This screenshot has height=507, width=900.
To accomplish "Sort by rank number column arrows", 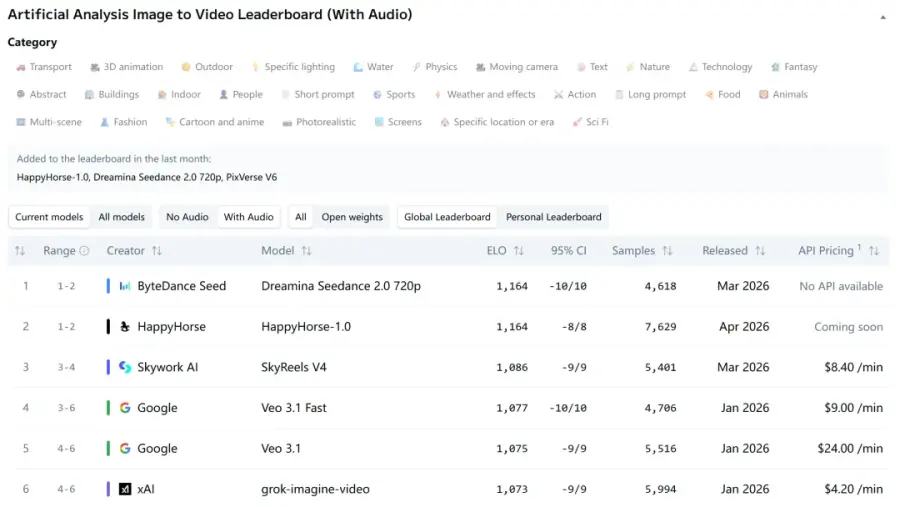I will click(x=20, y=251).
